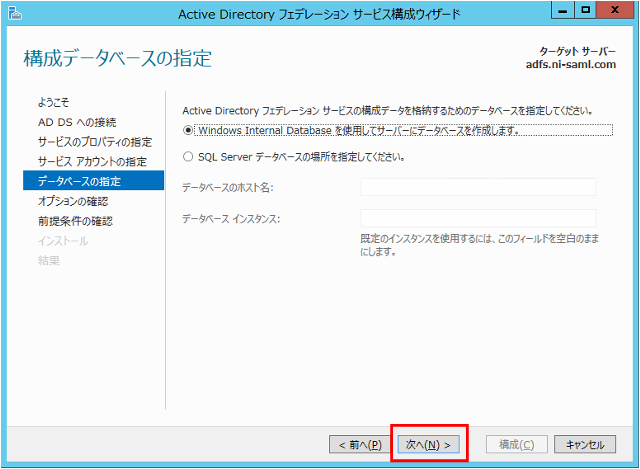Click the adfs.ni-saml.com target server text
Screen dimensions: 640x469
tap(571, 64)
